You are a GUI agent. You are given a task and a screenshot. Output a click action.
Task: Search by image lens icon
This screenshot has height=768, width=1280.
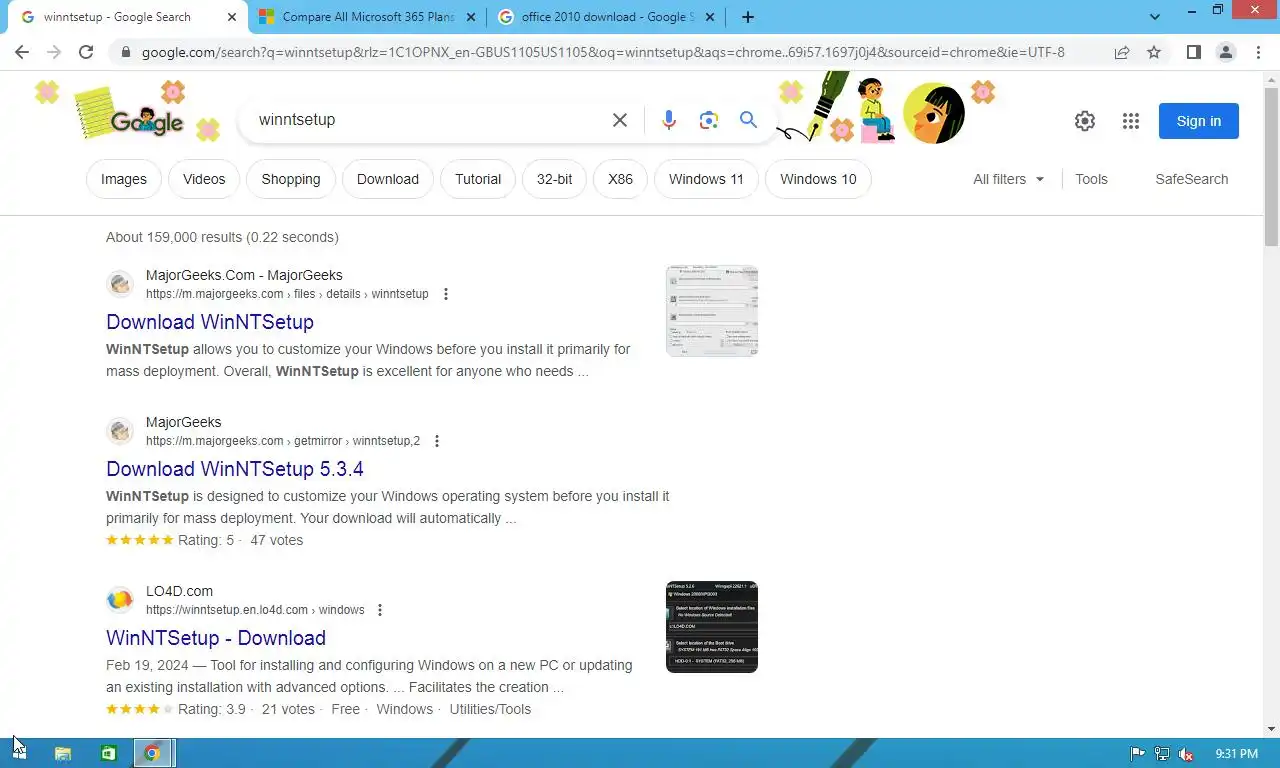click(709, 120)
